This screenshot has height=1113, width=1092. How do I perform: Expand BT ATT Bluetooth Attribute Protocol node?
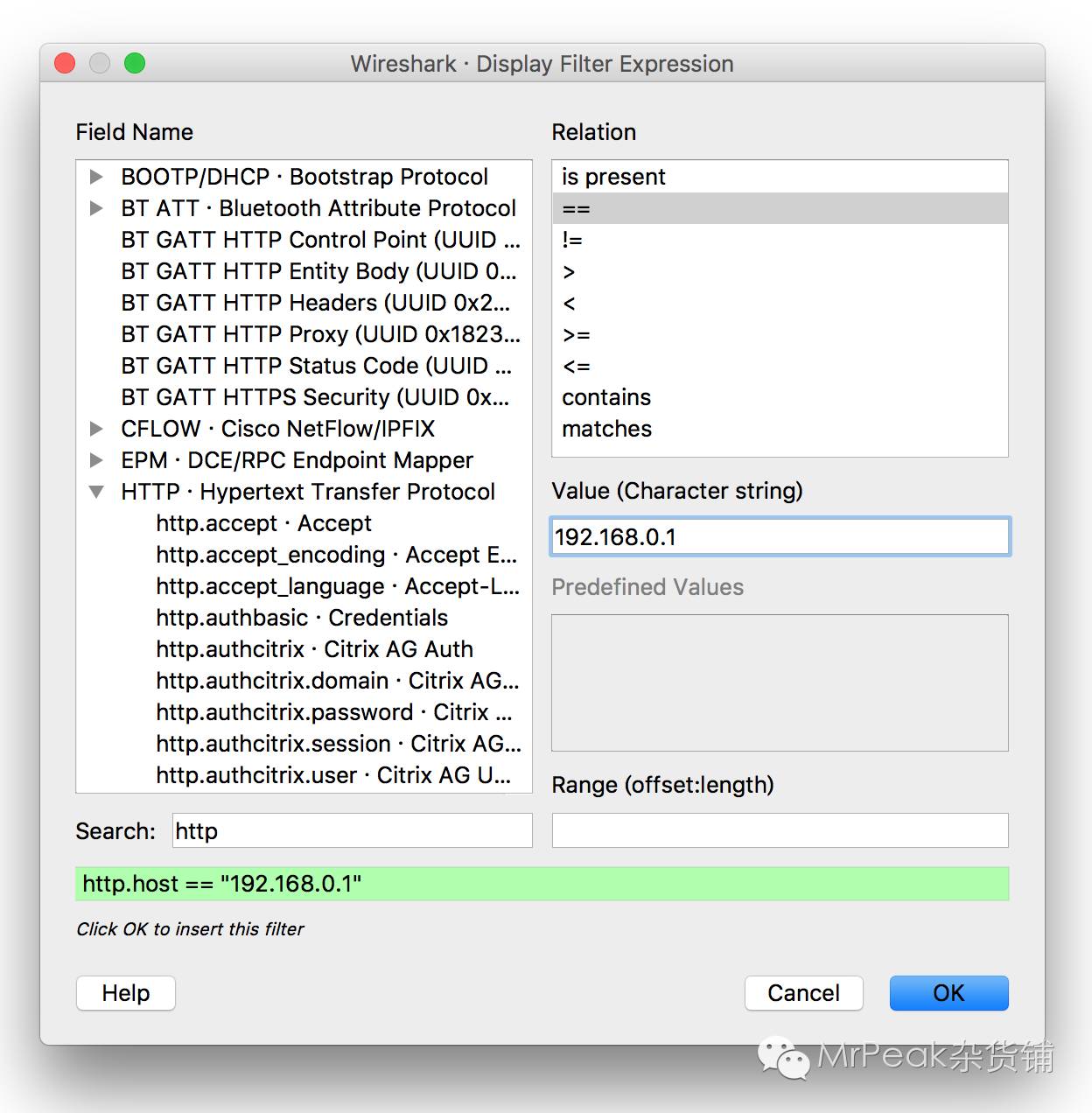96,208
